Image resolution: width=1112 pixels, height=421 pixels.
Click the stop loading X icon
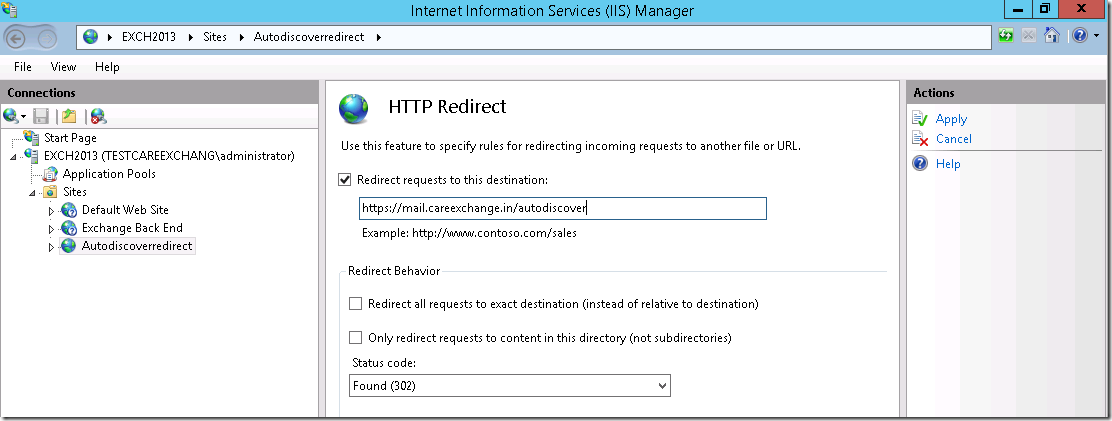(x=1028, y=35)
